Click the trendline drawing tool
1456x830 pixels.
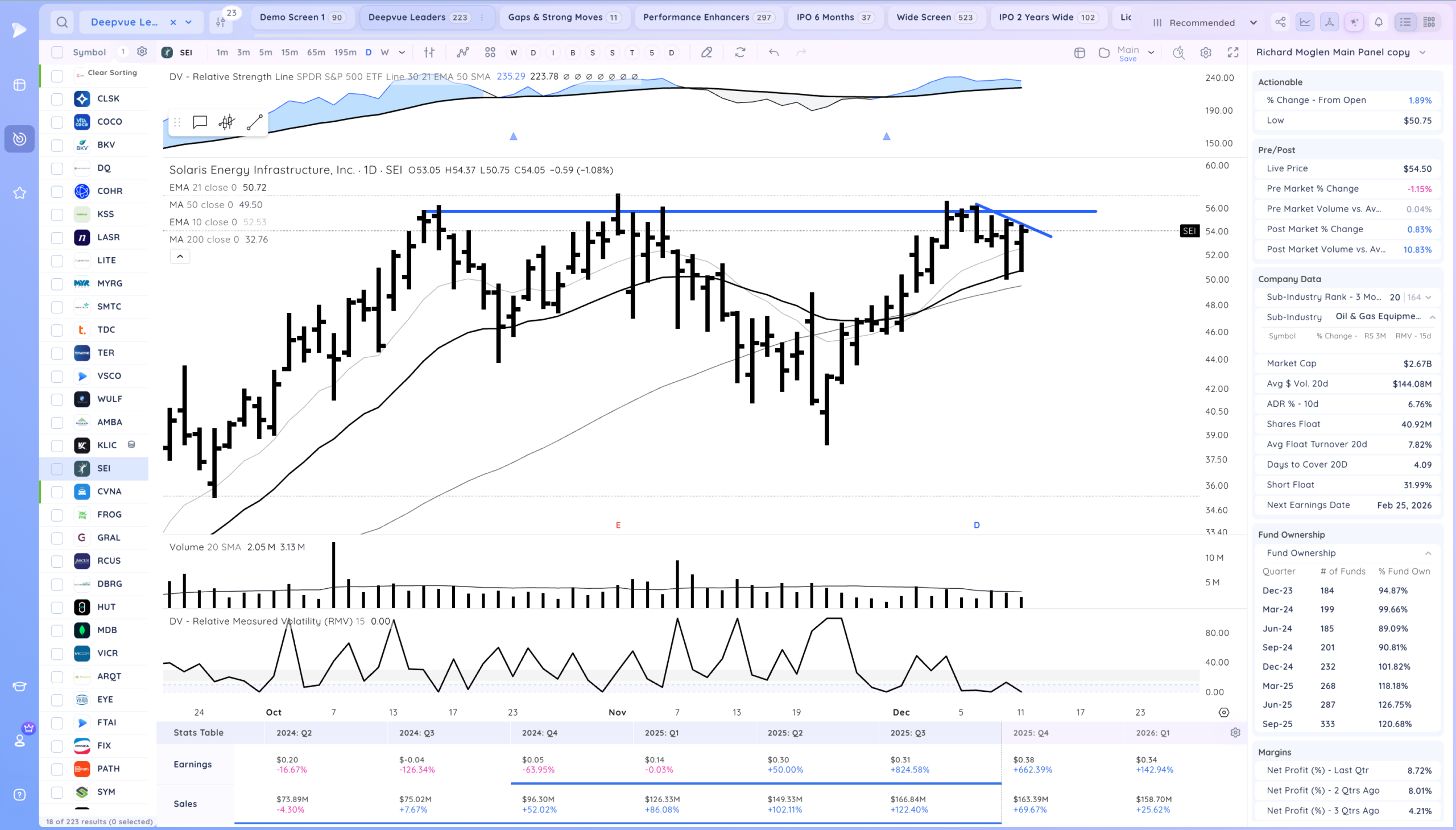coord(254,122)
